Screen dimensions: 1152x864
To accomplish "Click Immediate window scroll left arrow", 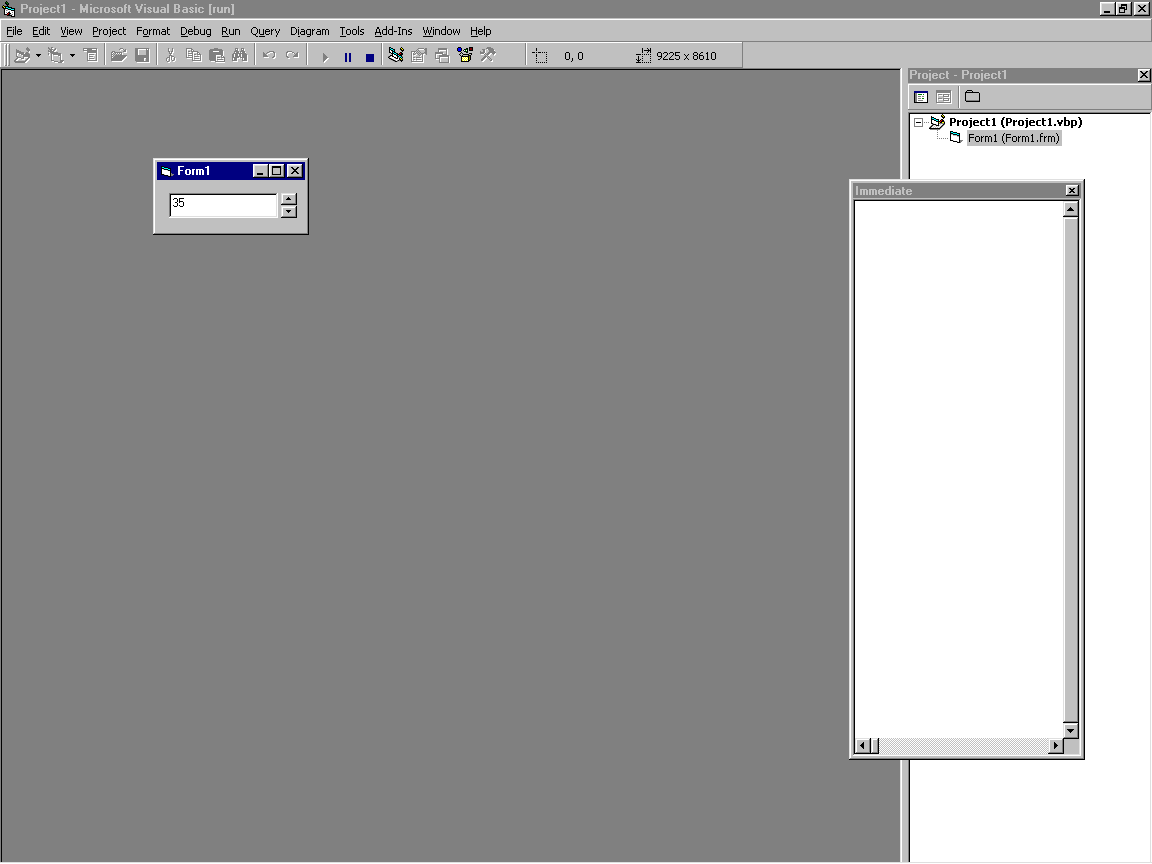I will click(x=863, y=746).
